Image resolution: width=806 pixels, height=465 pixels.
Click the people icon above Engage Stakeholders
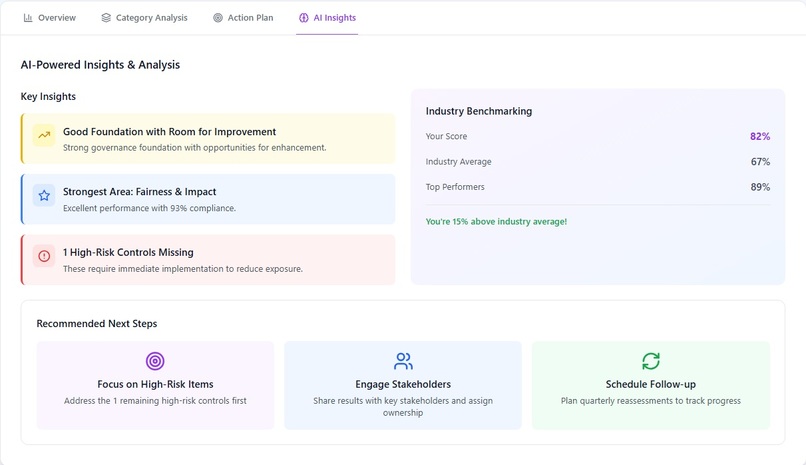[x=403, y=361]
